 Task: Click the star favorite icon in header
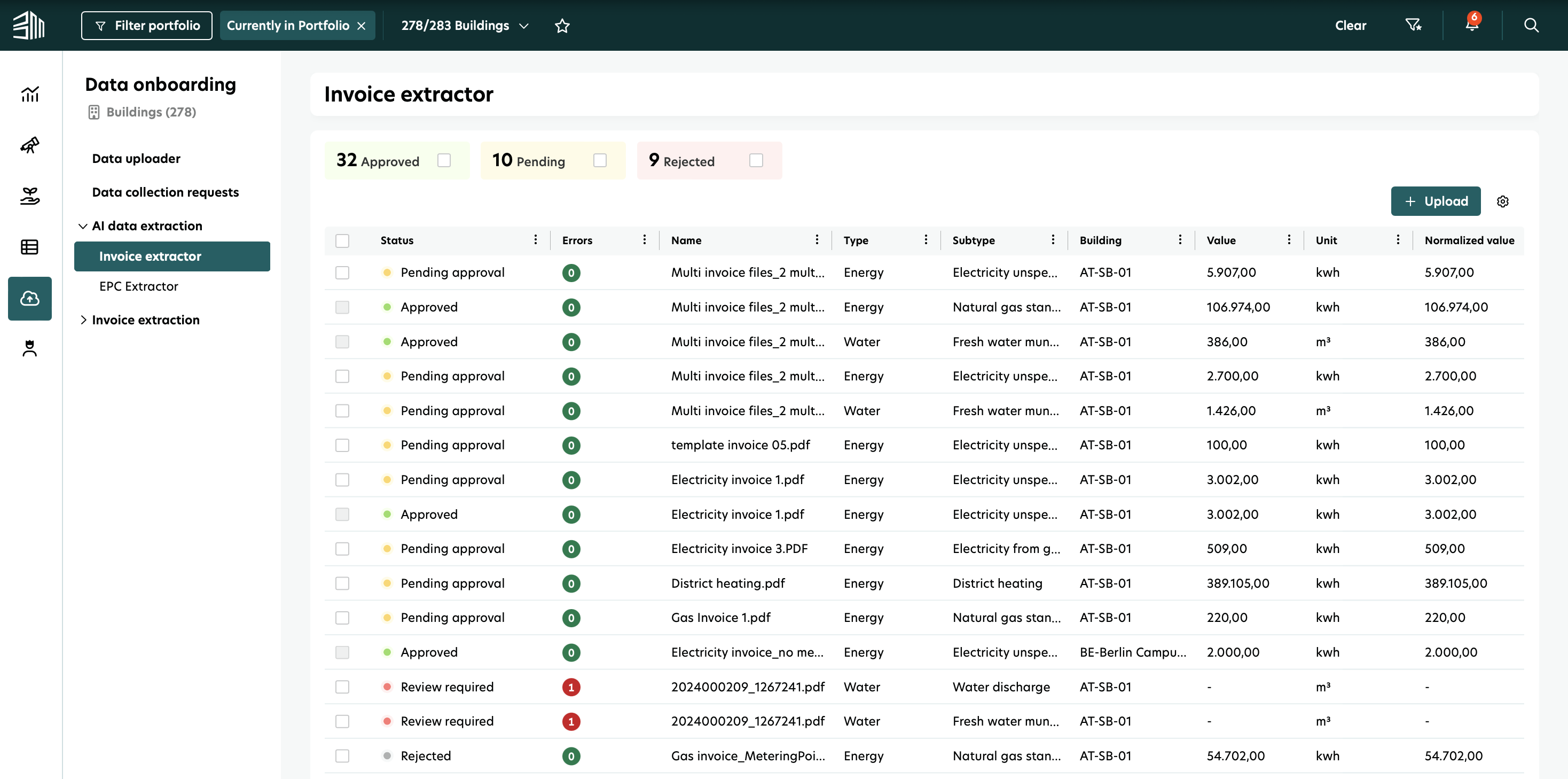tap(562, 26)
